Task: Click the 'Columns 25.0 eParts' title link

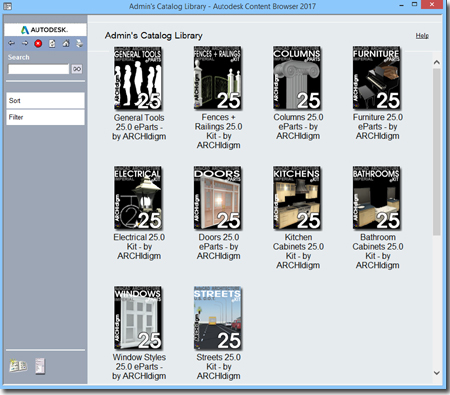Action: [298, 126]
